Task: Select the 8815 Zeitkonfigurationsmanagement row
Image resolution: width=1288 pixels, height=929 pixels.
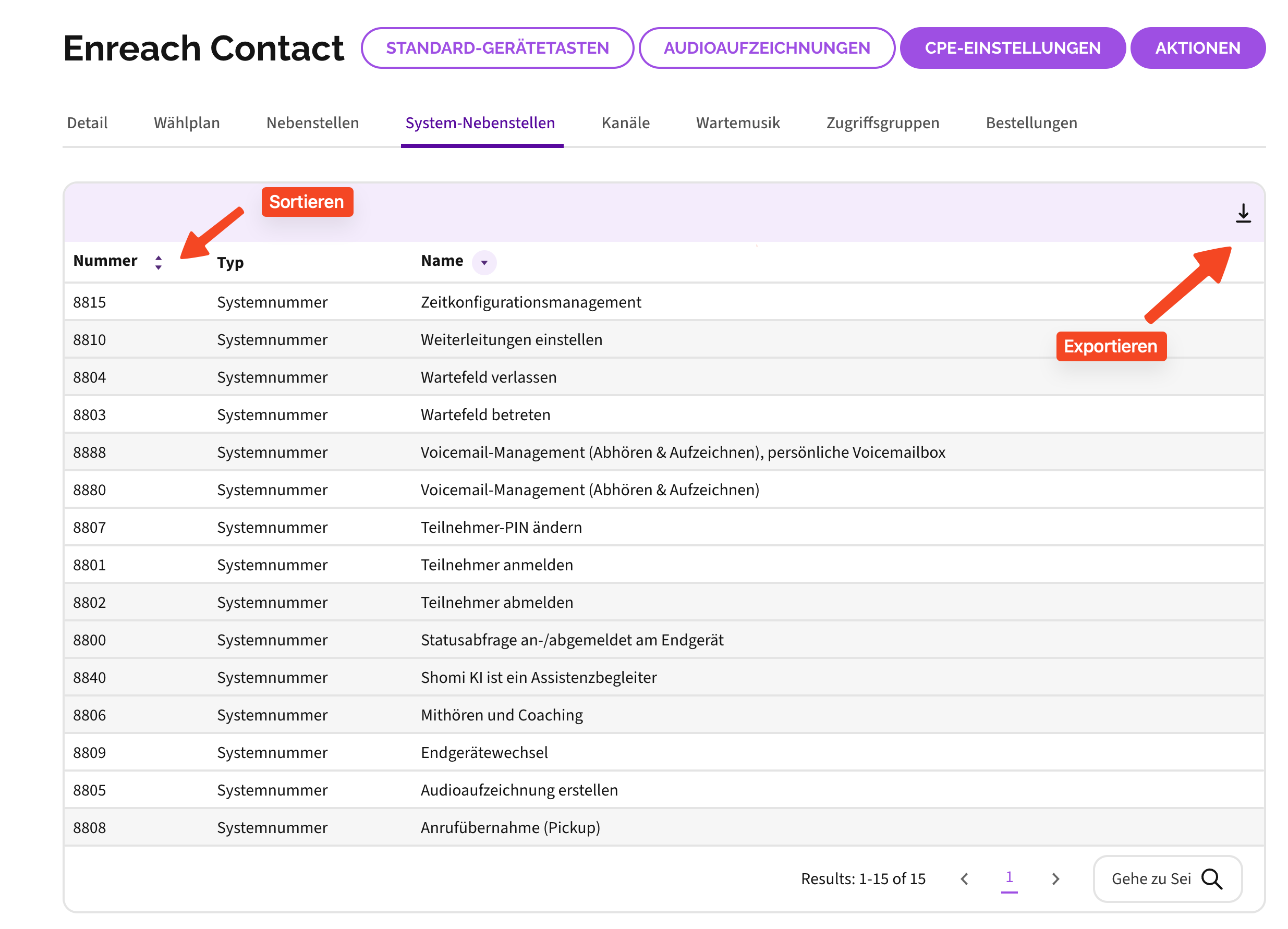Action: (x=530, y=302)
